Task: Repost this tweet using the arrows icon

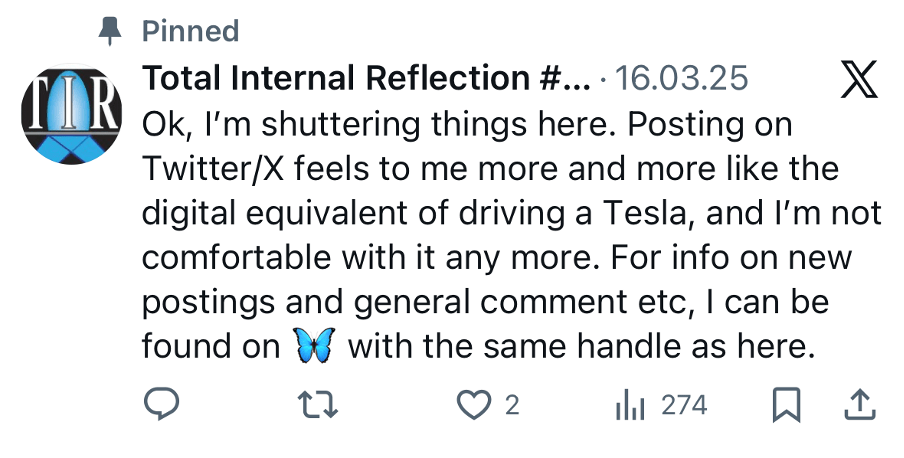Action: tap(320, 405)
